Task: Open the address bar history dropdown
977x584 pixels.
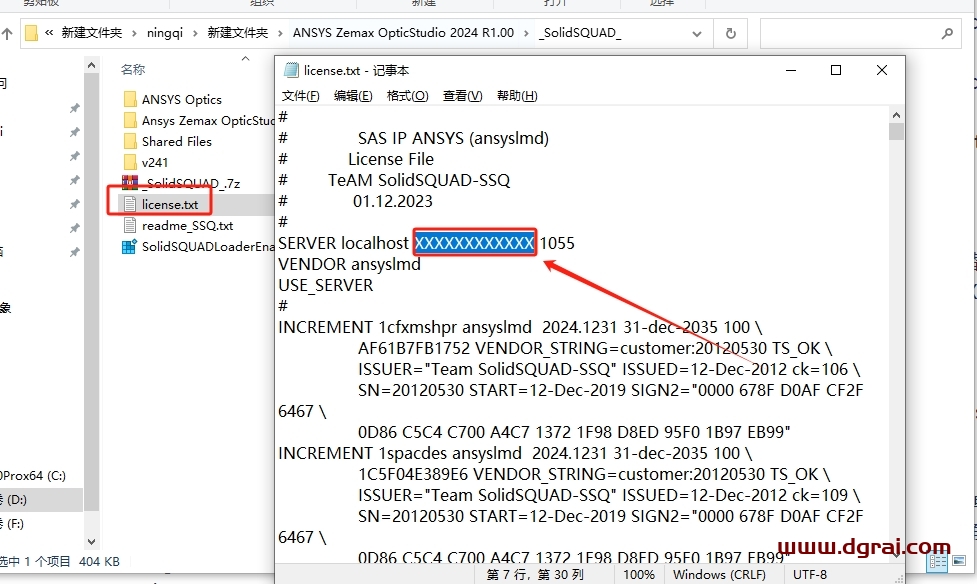Action: 697,34
